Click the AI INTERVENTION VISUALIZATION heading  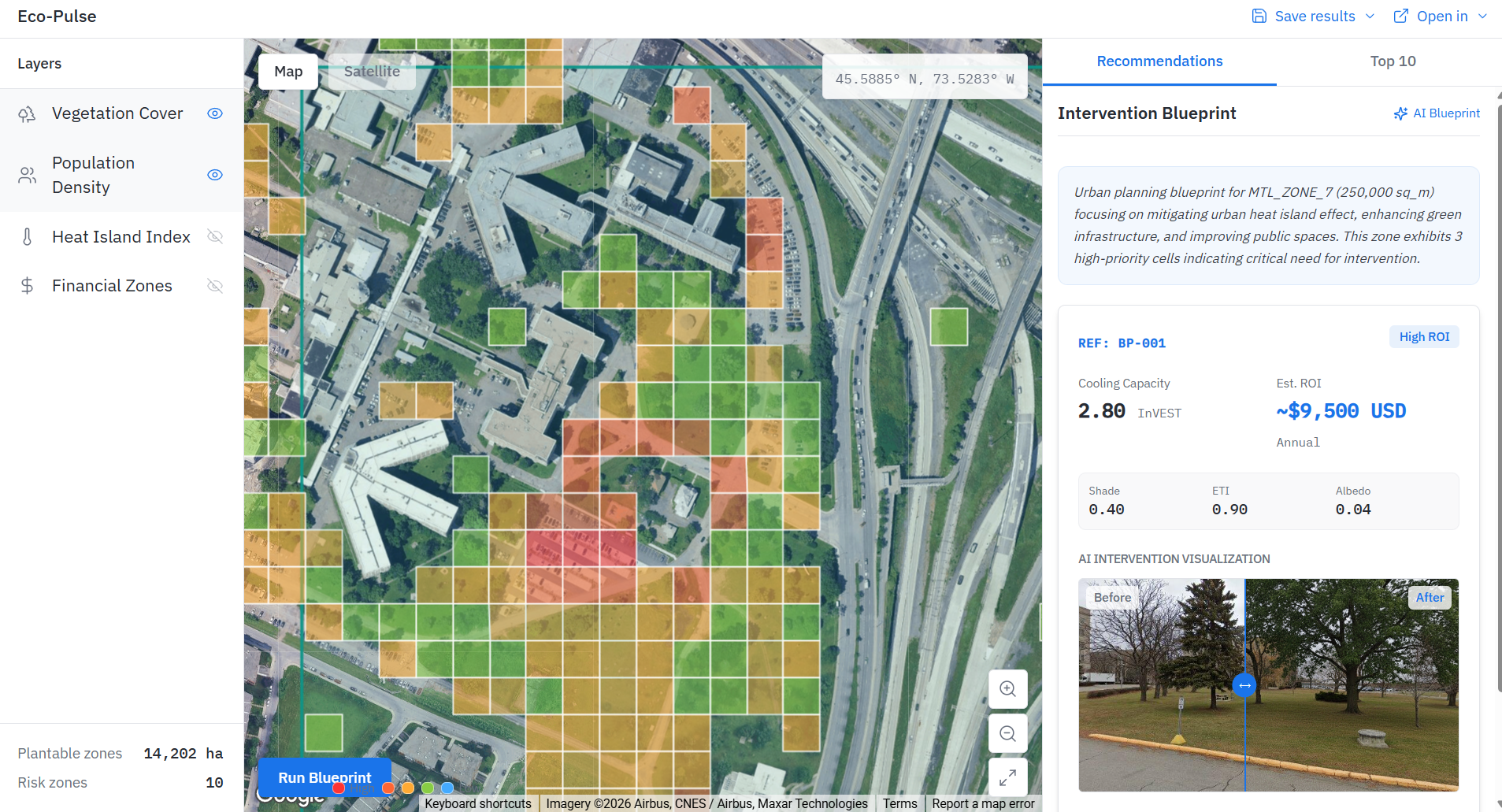tap(1174, 559)
